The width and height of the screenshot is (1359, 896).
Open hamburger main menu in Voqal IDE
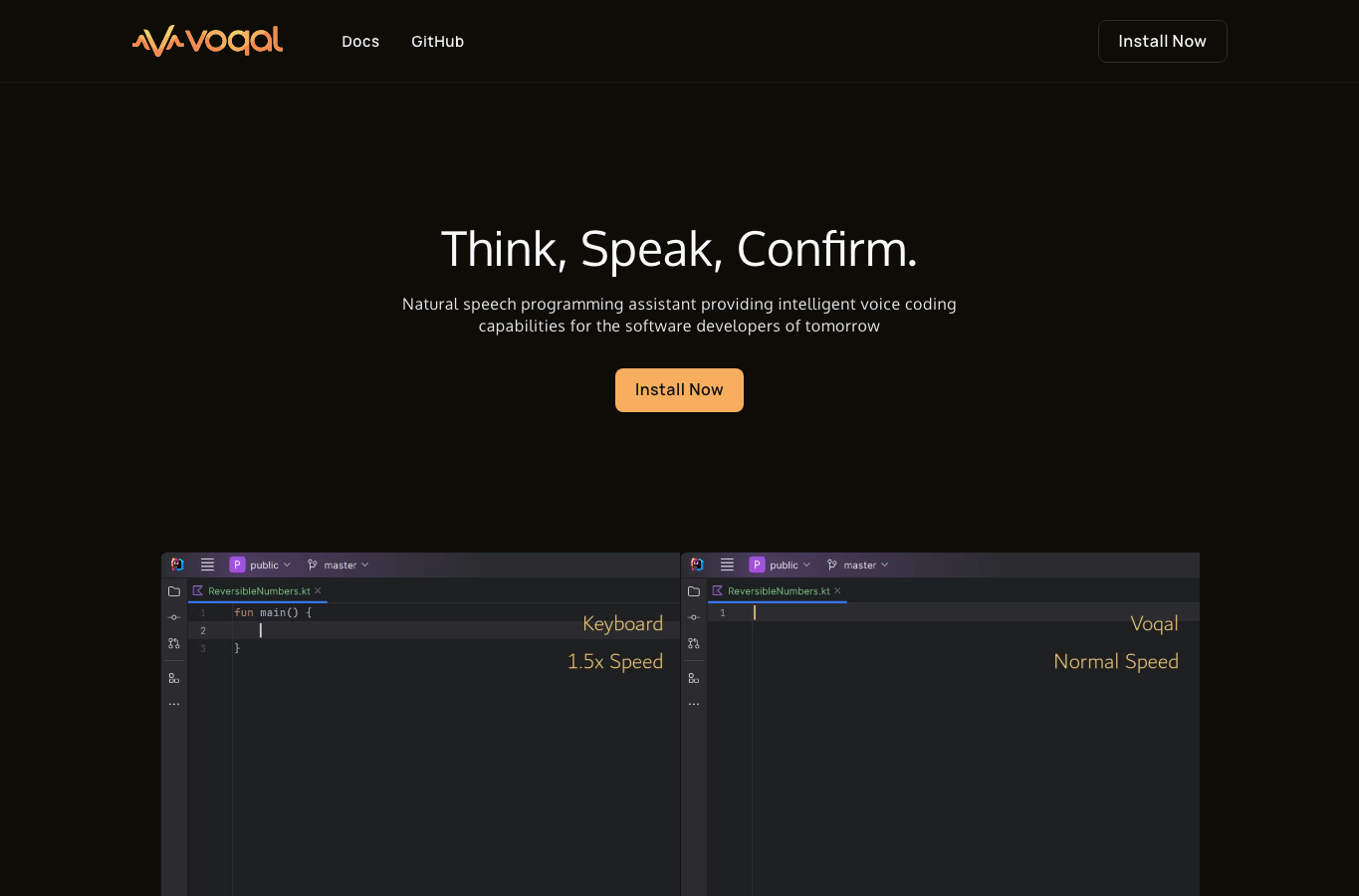point(727,564)
